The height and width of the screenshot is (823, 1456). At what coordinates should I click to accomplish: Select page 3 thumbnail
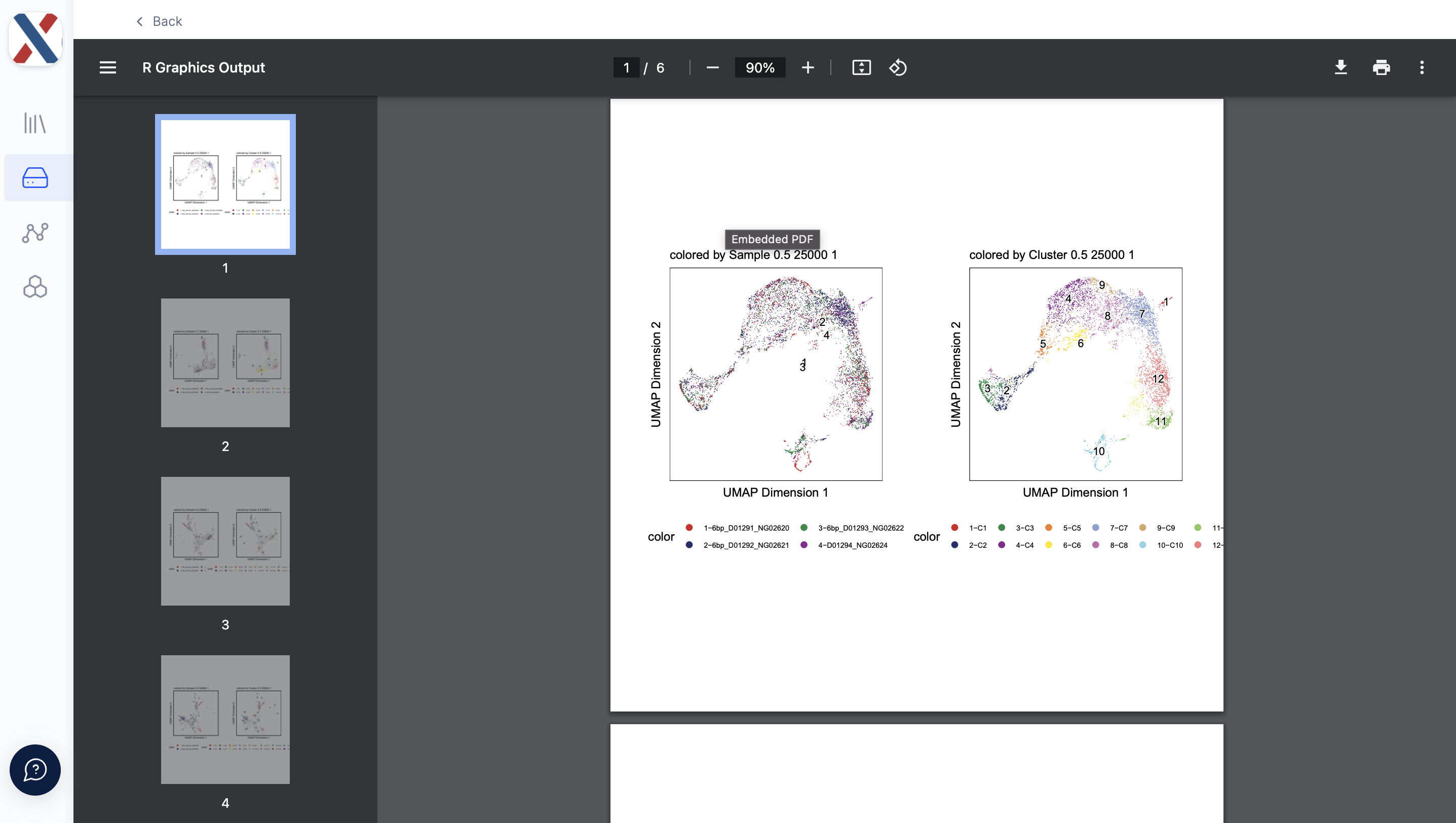coord(225,541)
